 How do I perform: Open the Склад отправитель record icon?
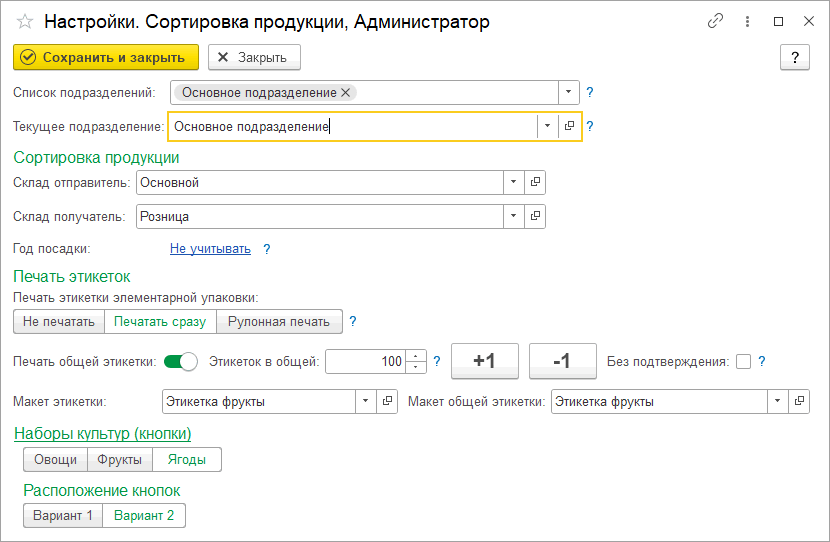tap(535, 182)
